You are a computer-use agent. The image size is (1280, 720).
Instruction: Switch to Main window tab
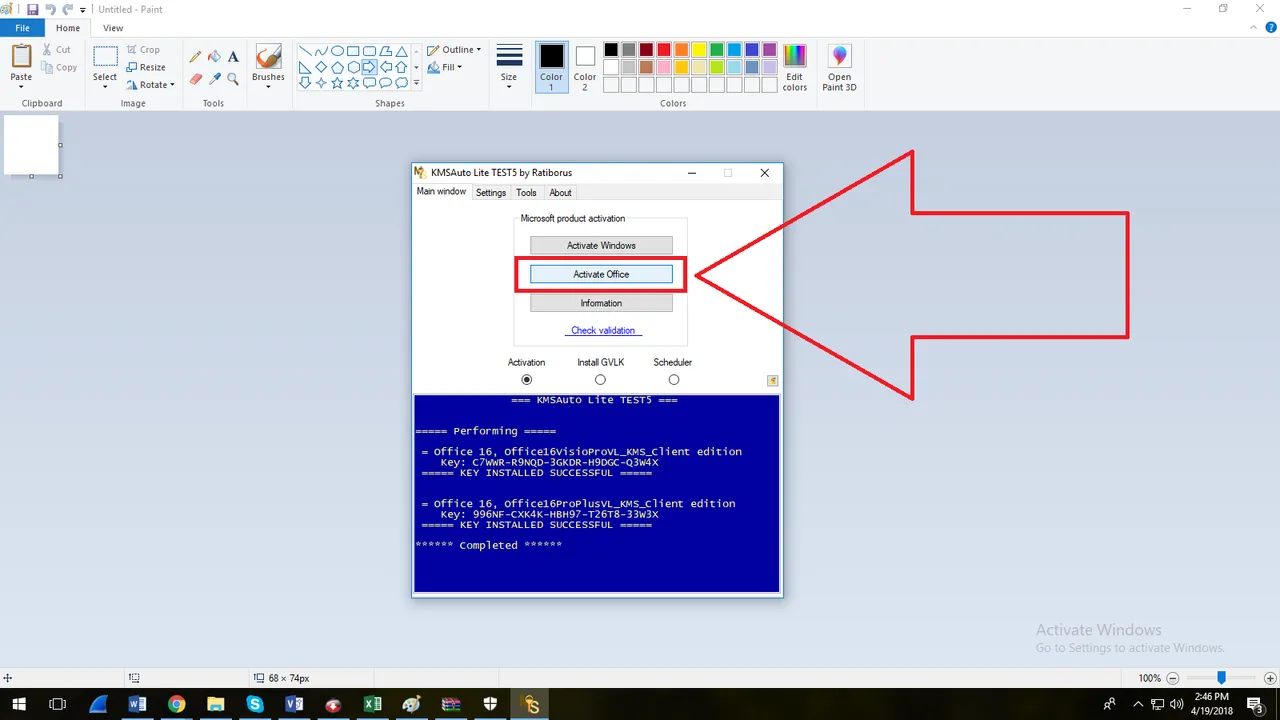click(x=441, y=191)
